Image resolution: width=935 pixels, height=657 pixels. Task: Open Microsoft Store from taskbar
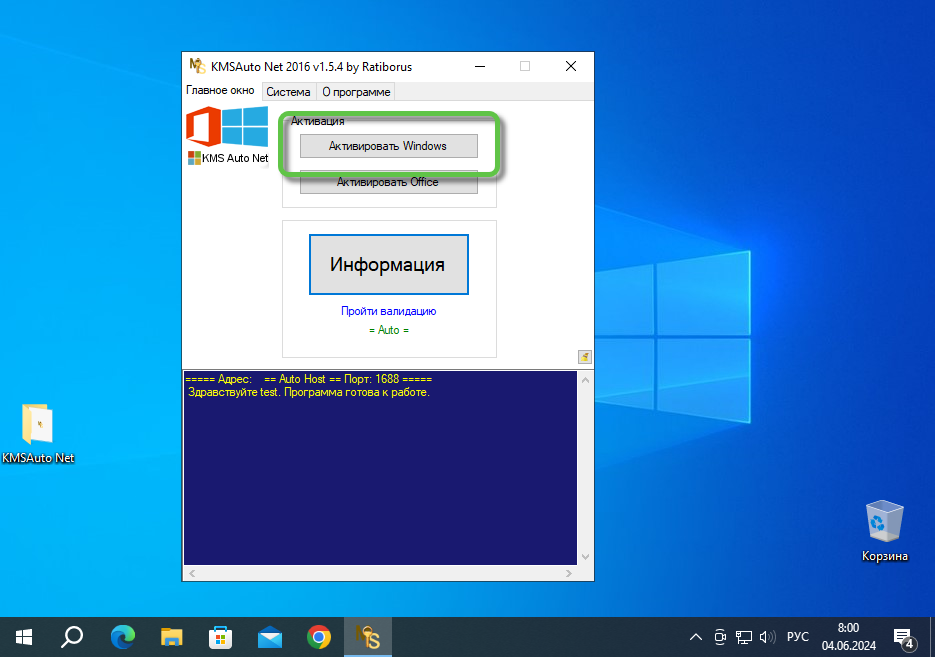(221, 637)
